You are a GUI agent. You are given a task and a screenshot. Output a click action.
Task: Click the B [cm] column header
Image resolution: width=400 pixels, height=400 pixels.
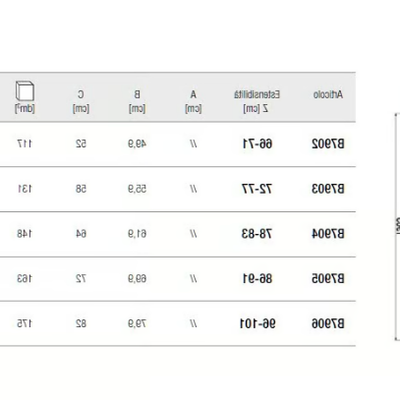[x=137, y=101]
